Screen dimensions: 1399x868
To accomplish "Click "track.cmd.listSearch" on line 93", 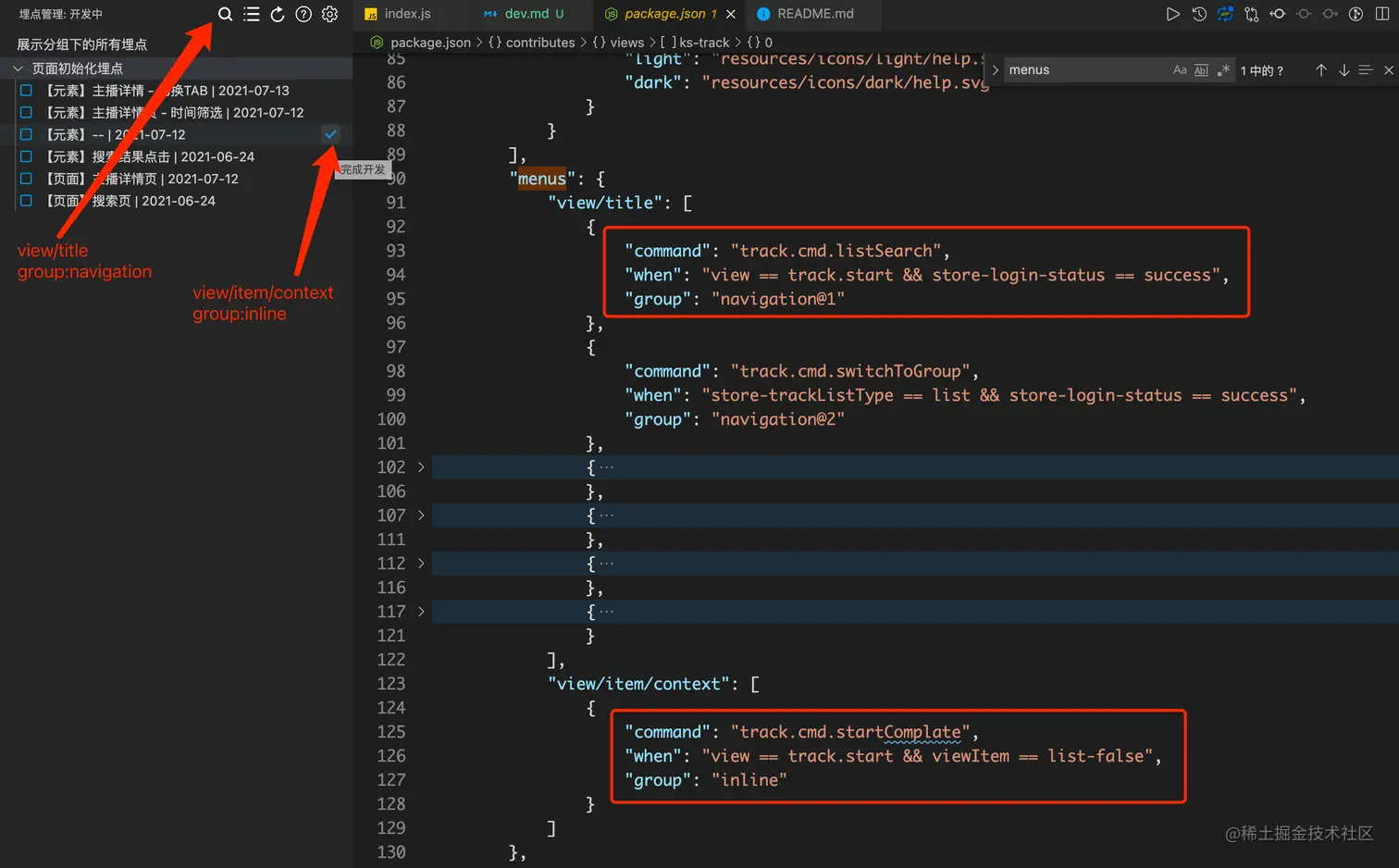I will click(x=836, y=251).
